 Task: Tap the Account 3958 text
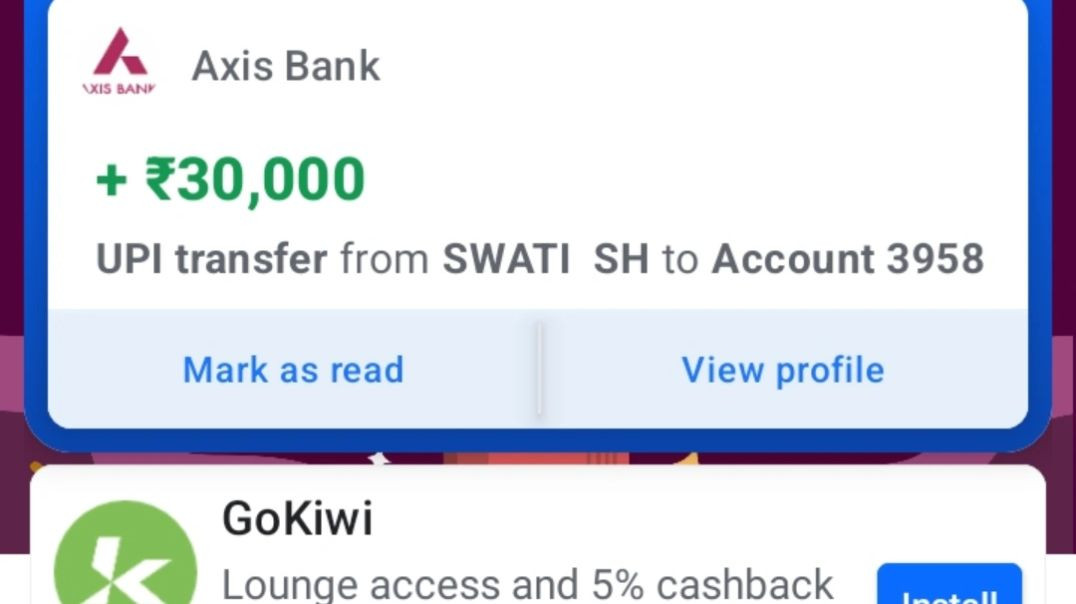[847, 260]
